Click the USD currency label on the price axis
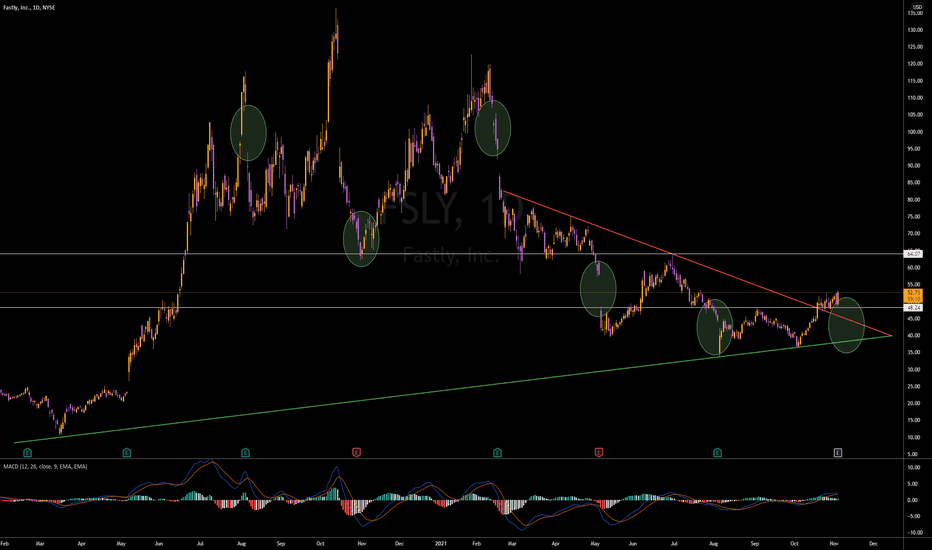Viewport: 932px width, 550px height. pos(917,7)
